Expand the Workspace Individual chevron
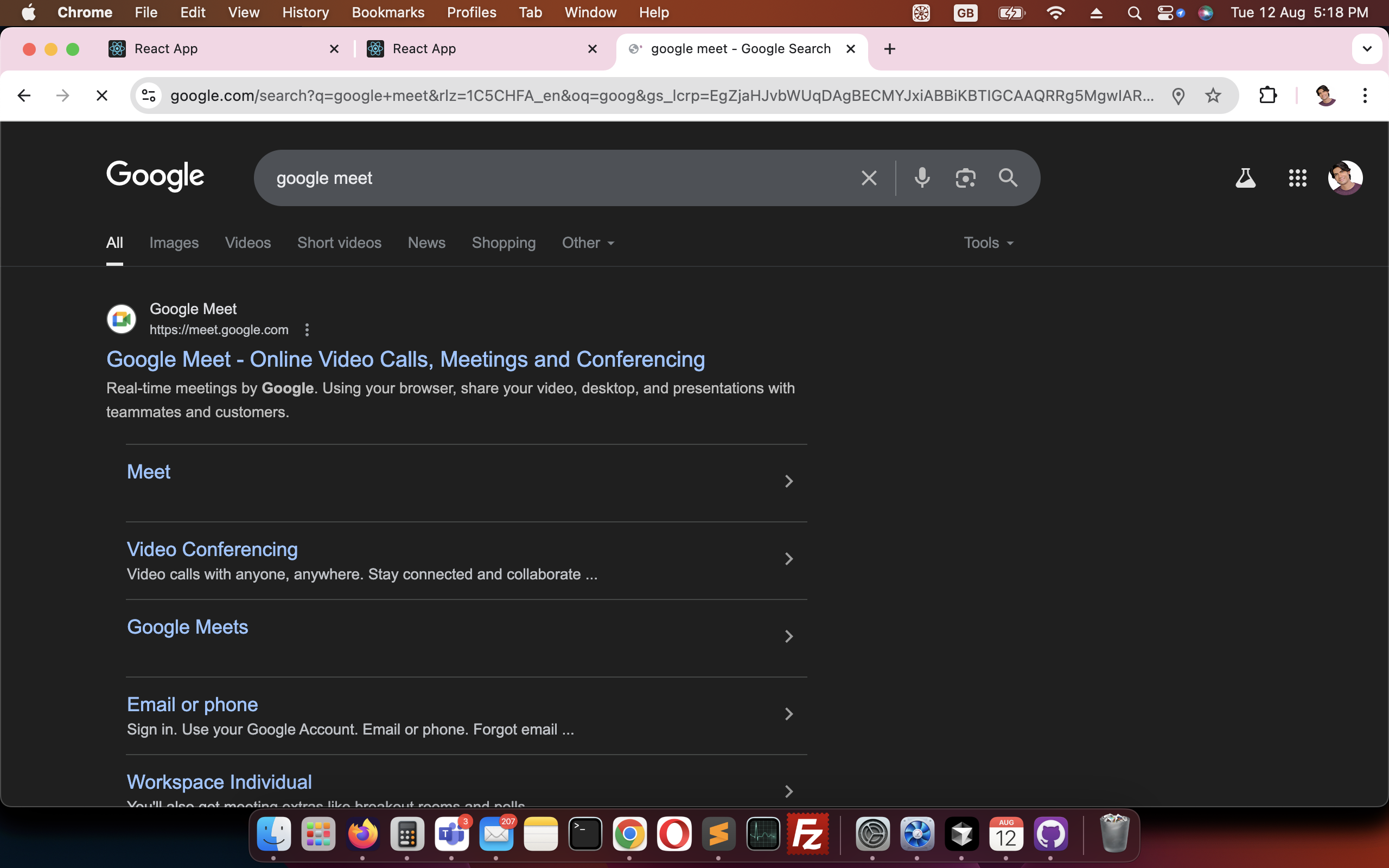 [x=788, y=791]
